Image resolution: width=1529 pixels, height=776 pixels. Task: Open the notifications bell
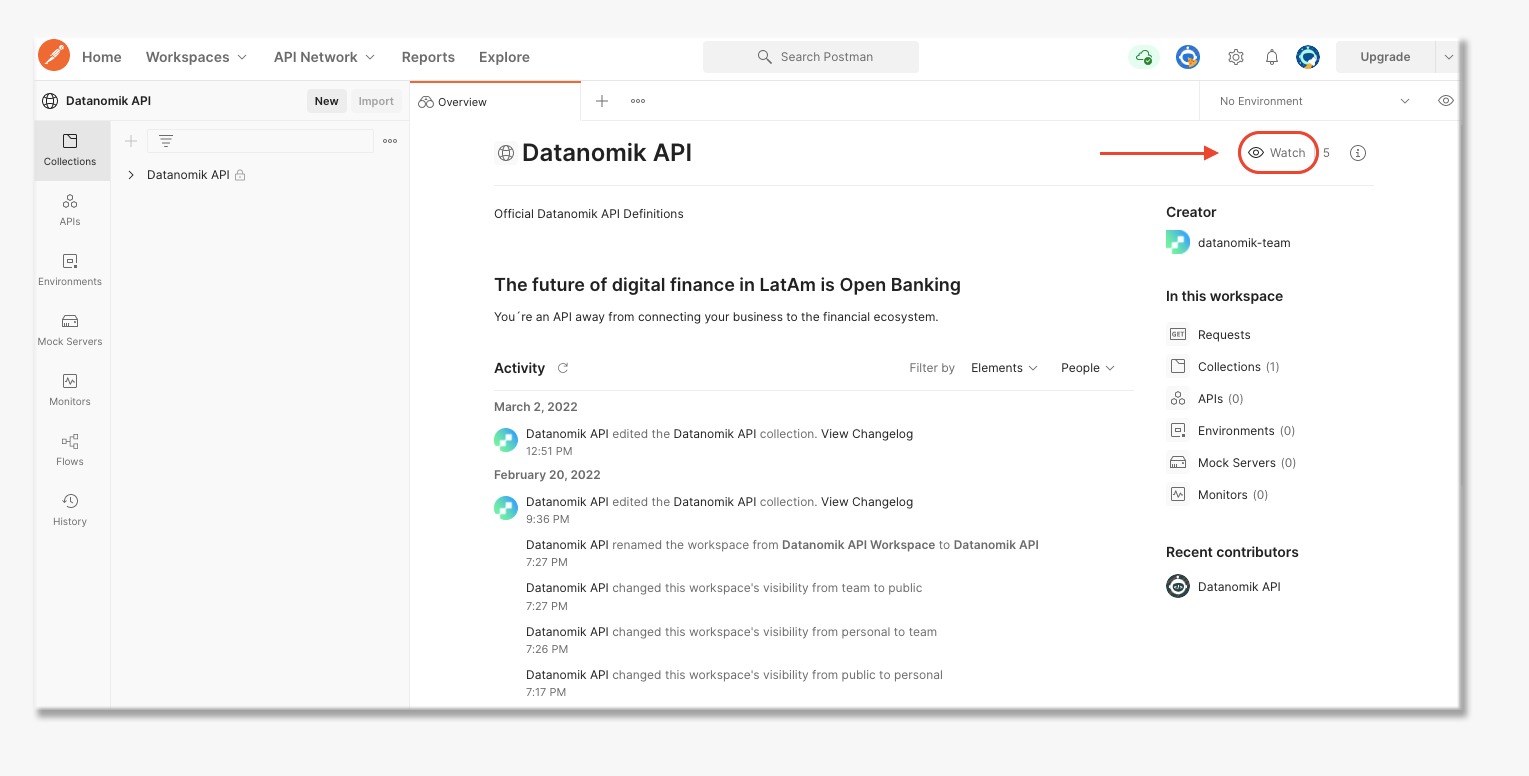(1272, 57)
